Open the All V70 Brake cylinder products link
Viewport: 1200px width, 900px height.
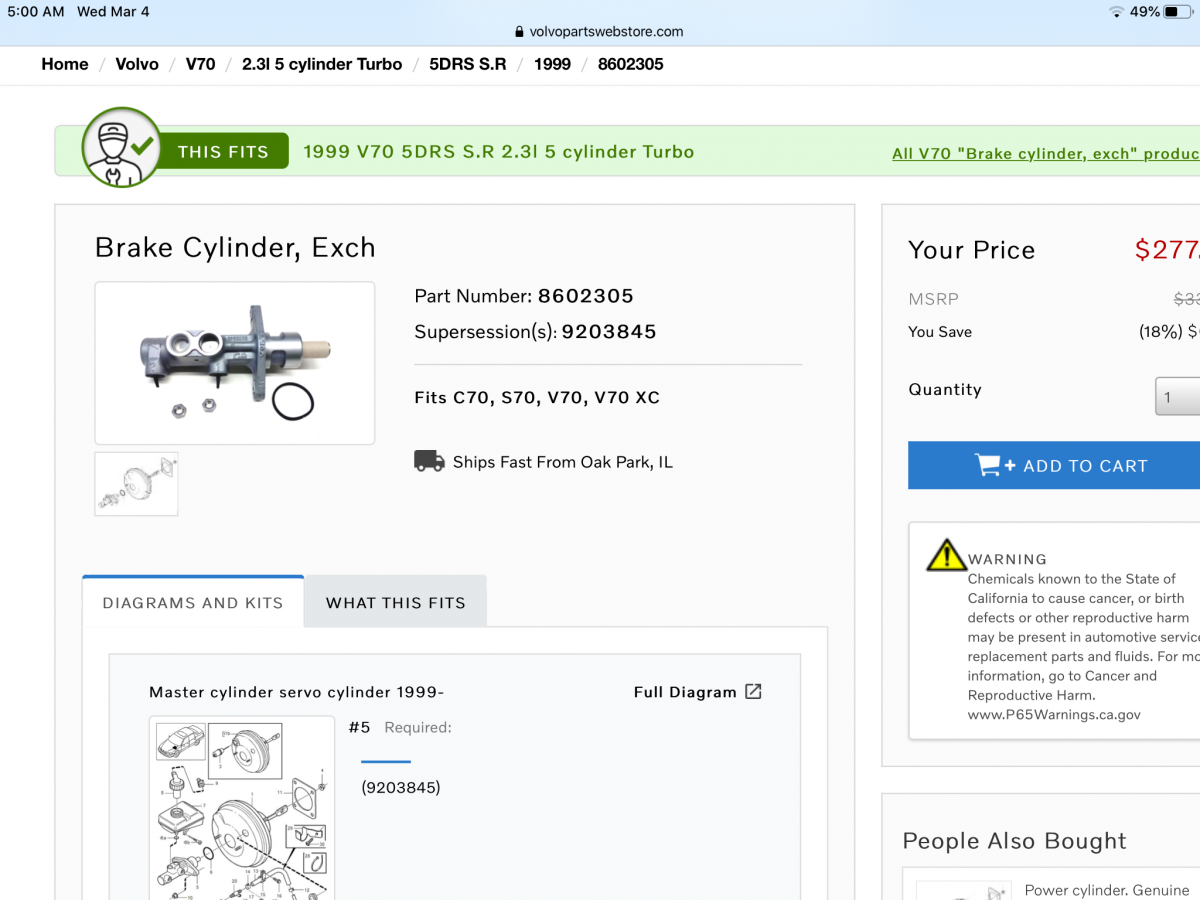1045,154
